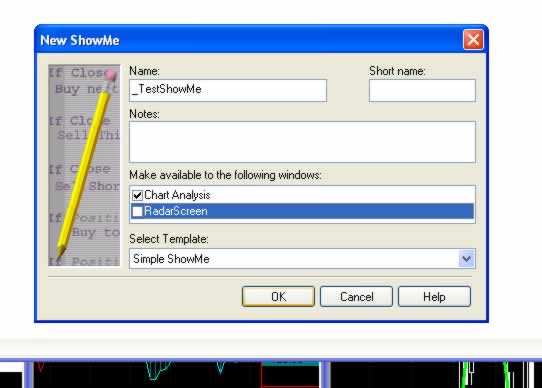
Task: Click the pencil illustration image
Action: click(x=84, y=165)
